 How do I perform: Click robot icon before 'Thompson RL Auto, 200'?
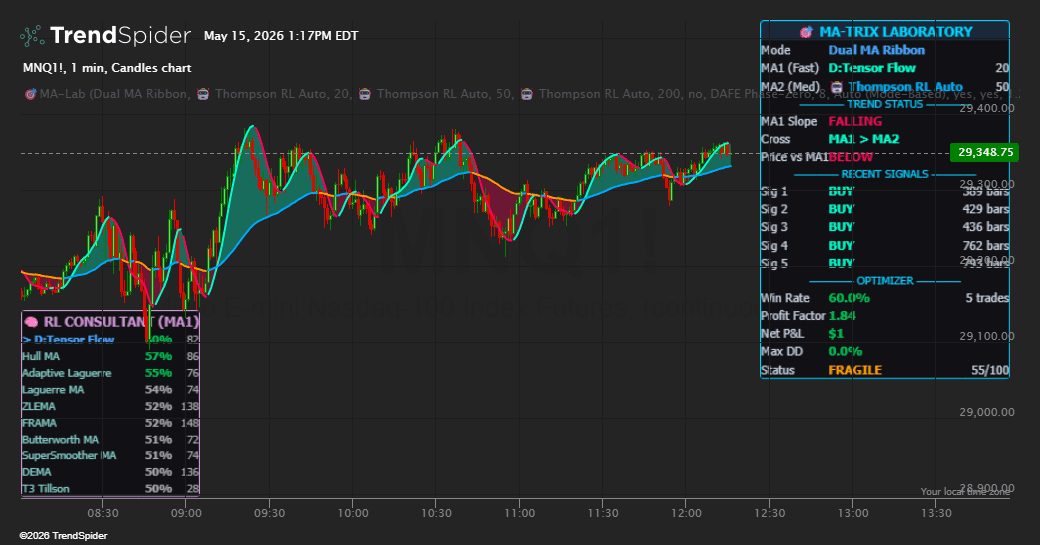click(x=527, y=94)
